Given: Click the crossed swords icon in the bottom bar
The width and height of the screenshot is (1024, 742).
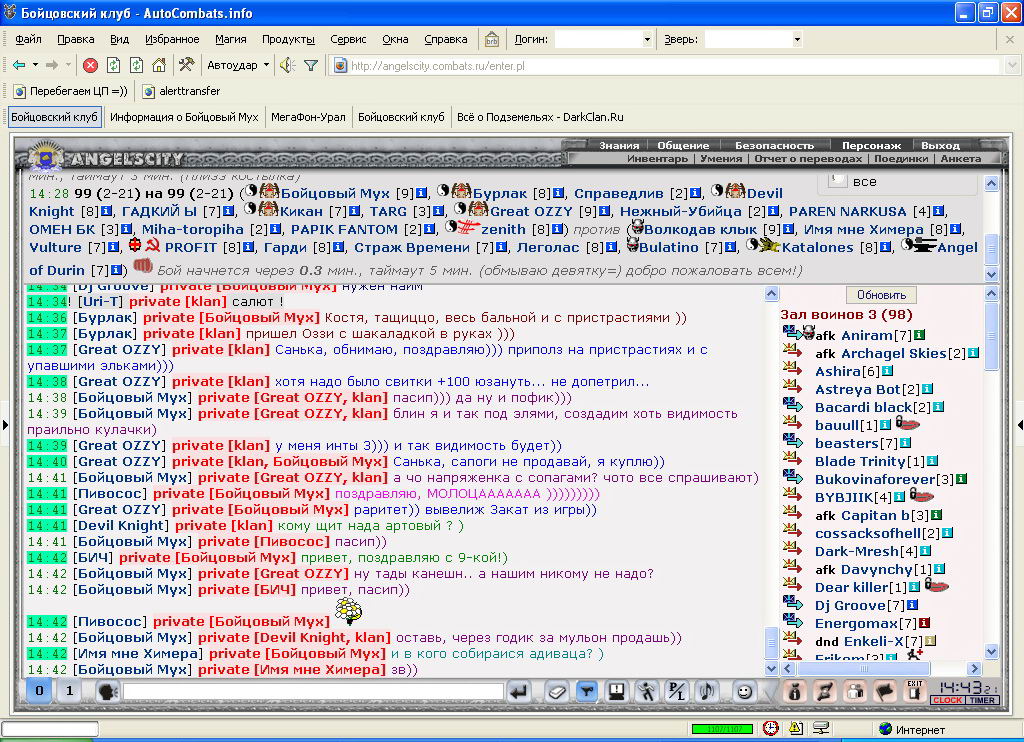Looking at the screenshot, I should (824, 691).
